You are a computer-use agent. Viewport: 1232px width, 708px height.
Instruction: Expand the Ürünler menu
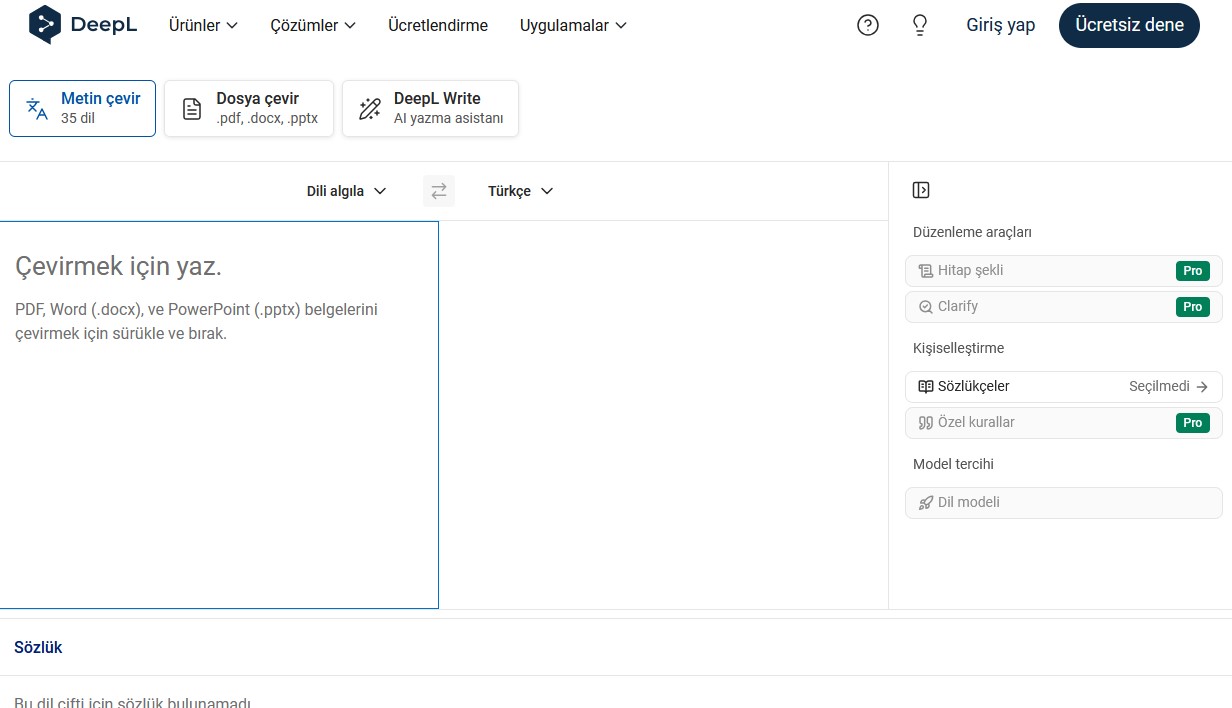tap(203, 26)
